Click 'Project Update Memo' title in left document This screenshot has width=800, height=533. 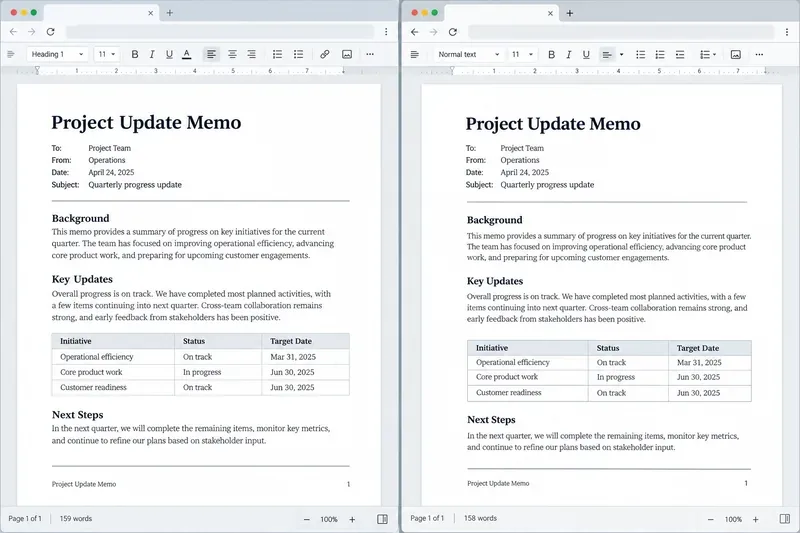point(146,123)
